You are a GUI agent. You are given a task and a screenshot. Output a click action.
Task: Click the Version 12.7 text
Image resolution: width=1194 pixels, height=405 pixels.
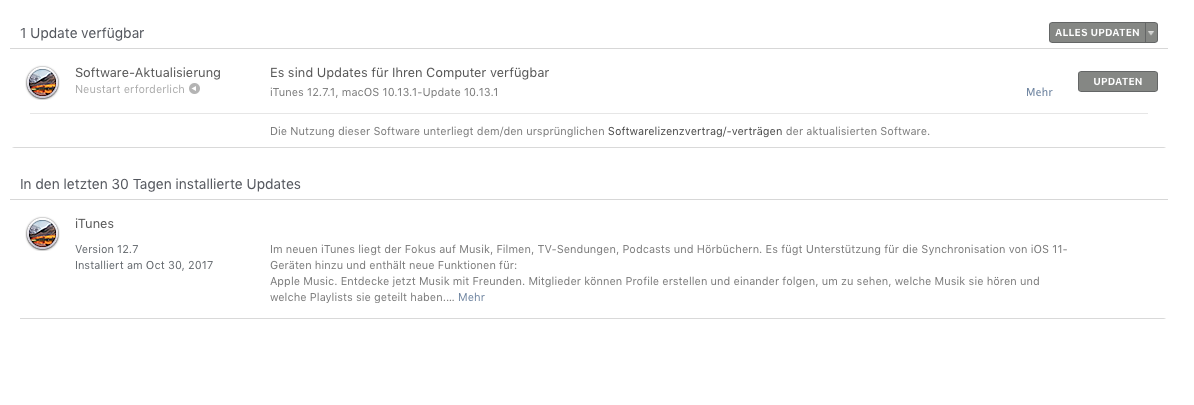click(108, 248)
